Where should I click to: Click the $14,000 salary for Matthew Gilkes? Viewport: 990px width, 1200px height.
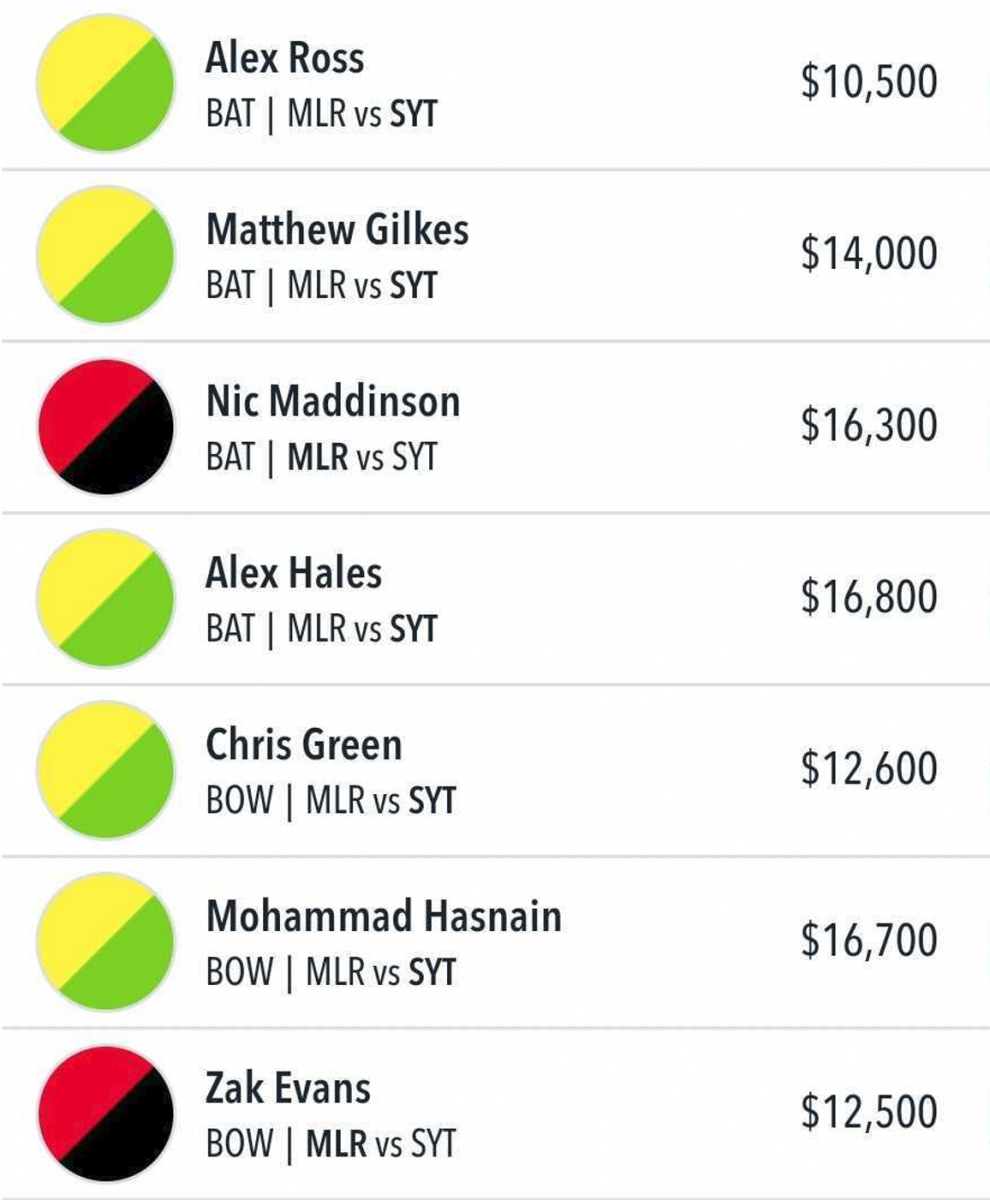[869, 254]
